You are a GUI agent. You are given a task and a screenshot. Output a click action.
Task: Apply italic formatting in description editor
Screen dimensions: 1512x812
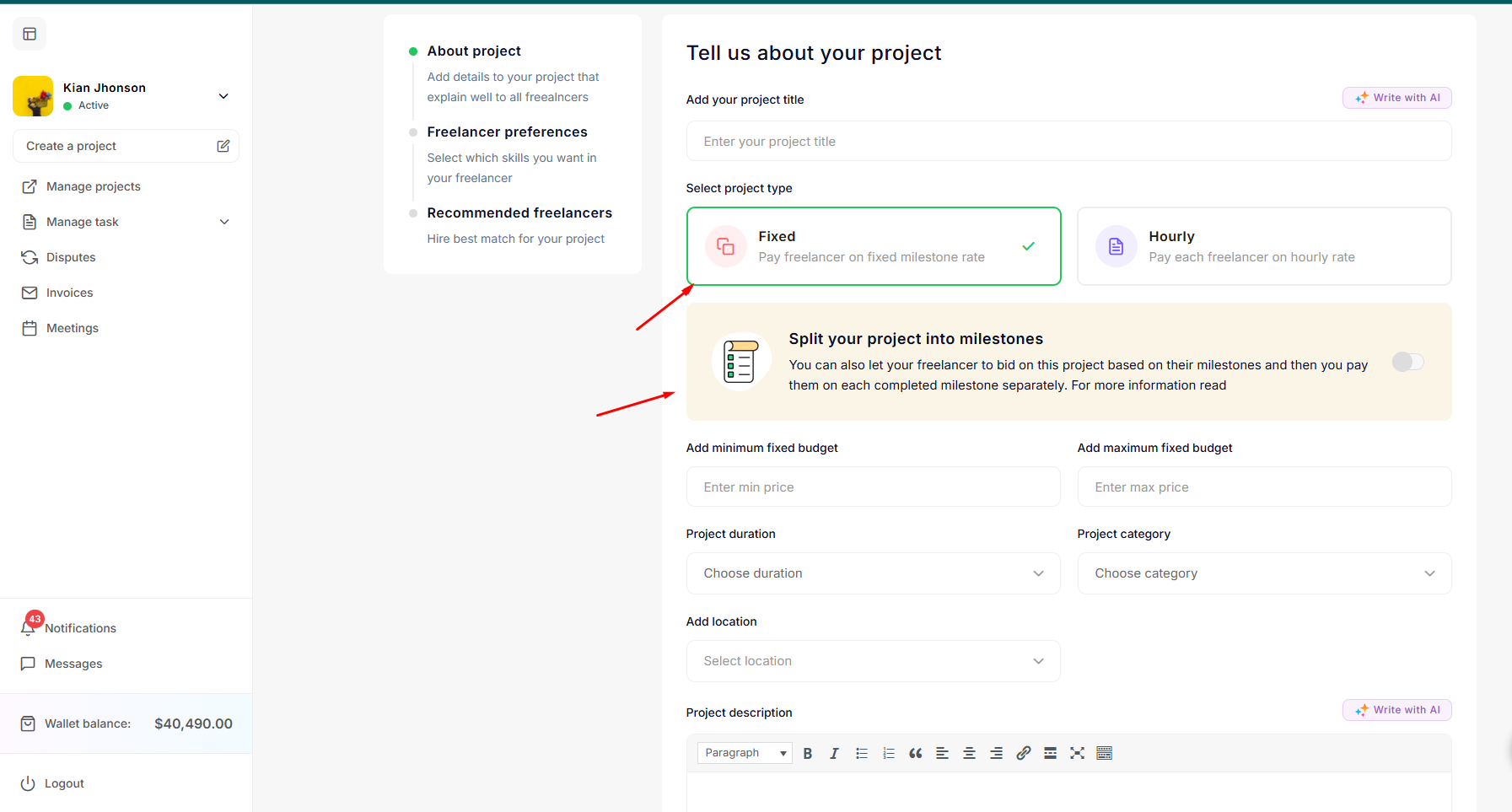[834, 754]
